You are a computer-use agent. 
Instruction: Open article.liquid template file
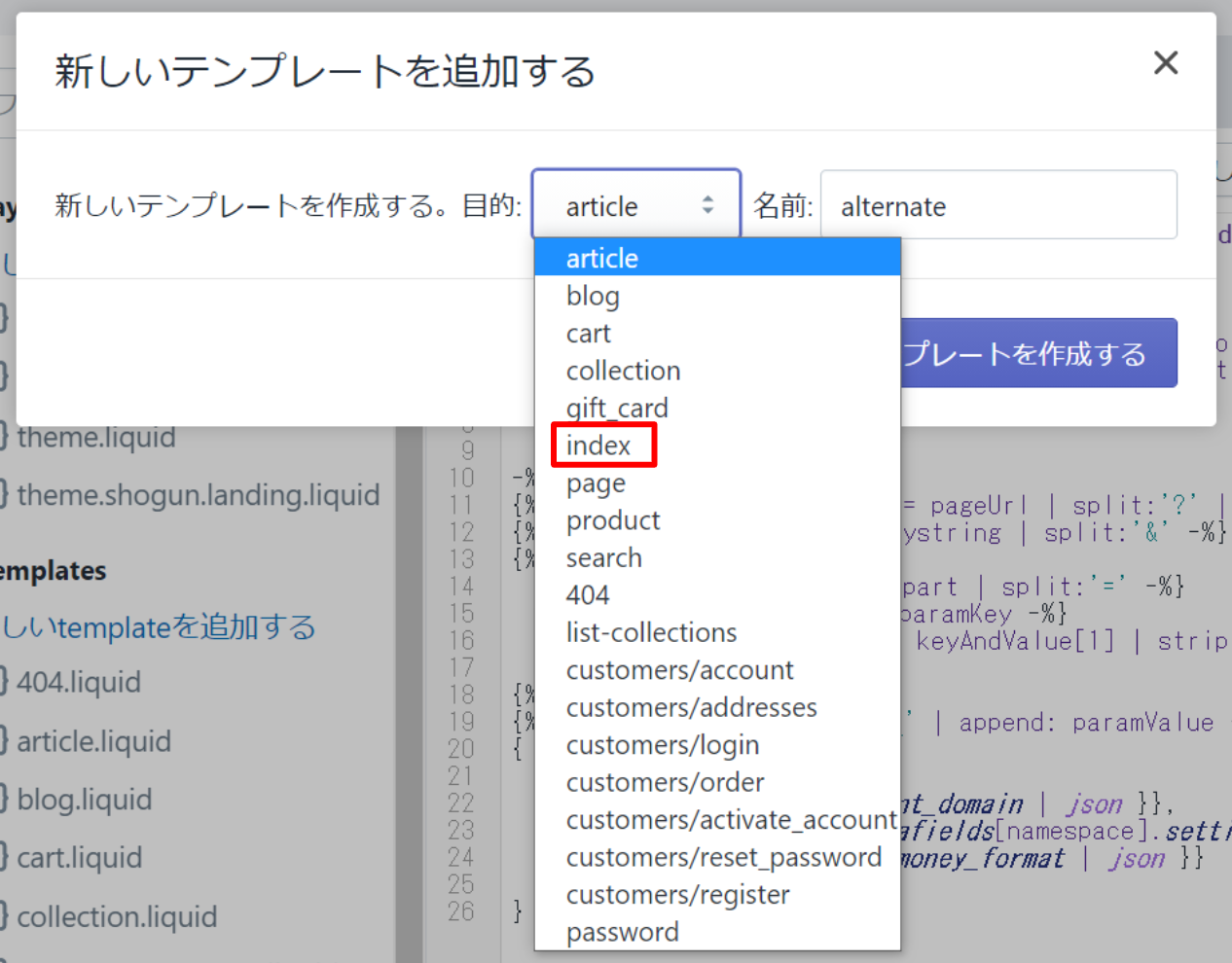[94, 741]
